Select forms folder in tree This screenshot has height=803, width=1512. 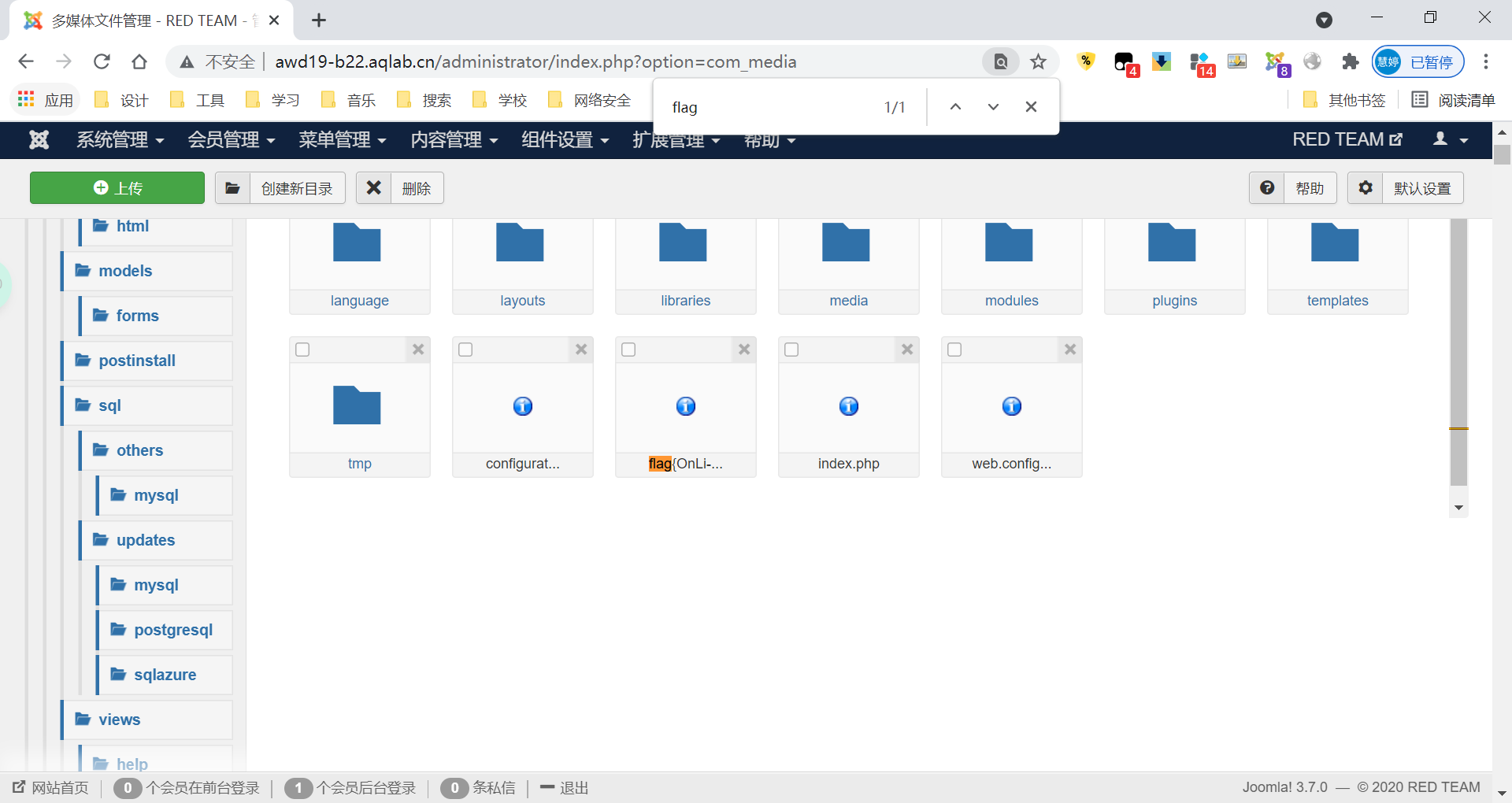pyautogui.click(x=156, y=316)
